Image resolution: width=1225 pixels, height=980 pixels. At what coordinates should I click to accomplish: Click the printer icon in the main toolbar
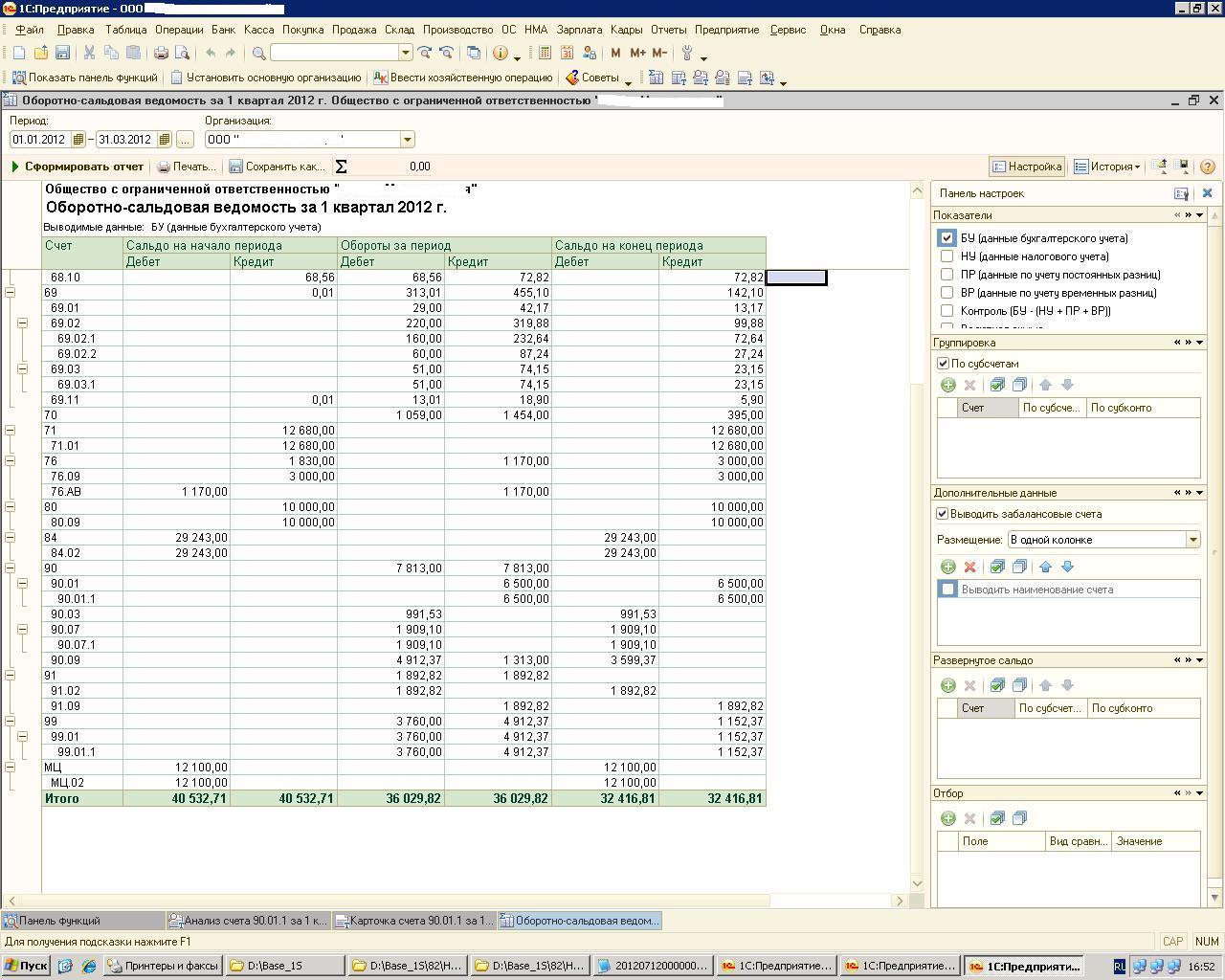(x=161, y=54)
